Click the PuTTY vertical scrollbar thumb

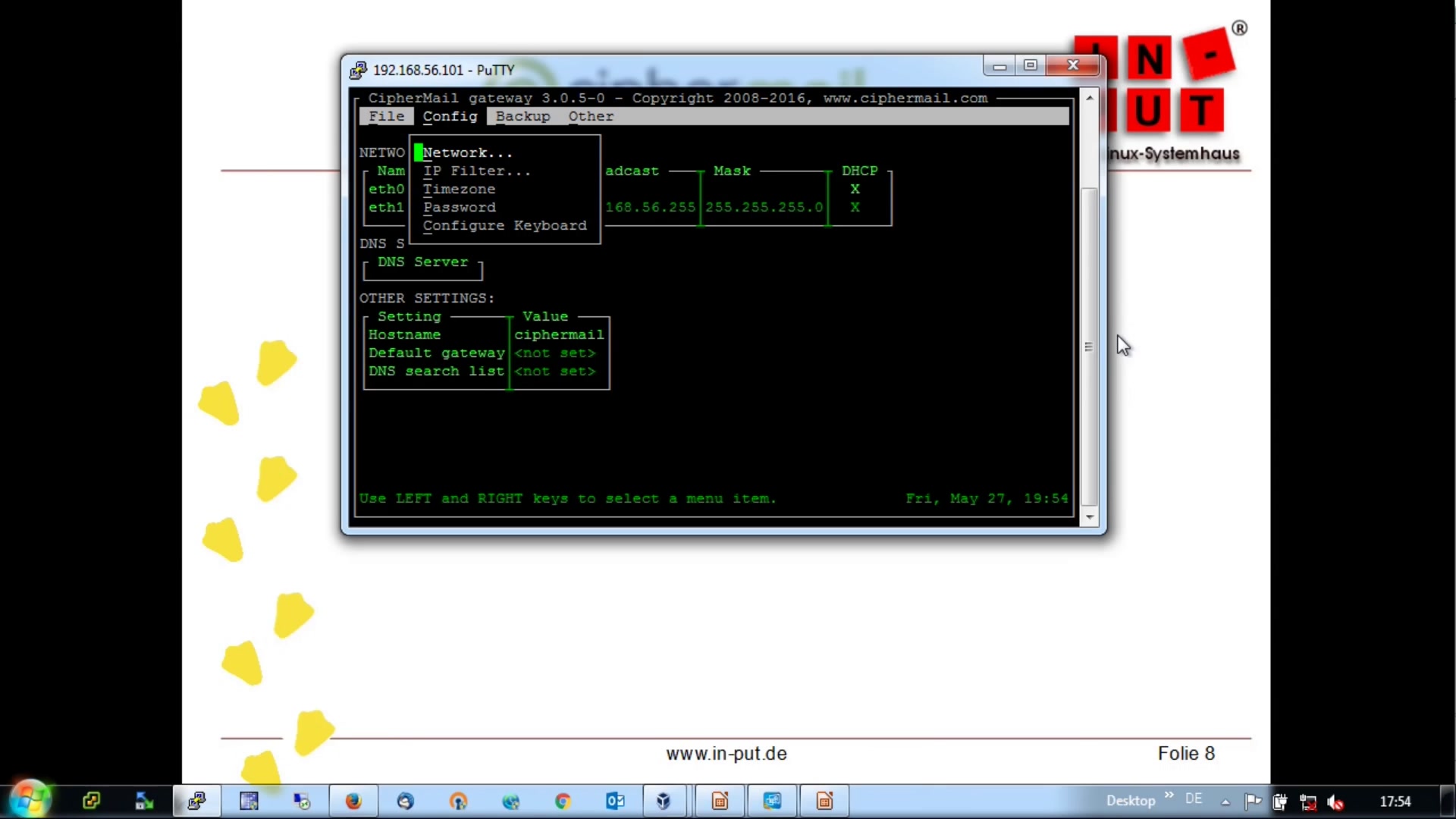click(1090, 347)
